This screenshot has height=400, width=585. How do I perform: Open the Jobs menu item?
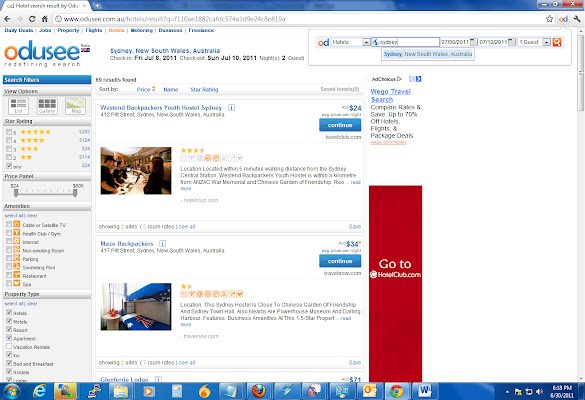(45, 30)
